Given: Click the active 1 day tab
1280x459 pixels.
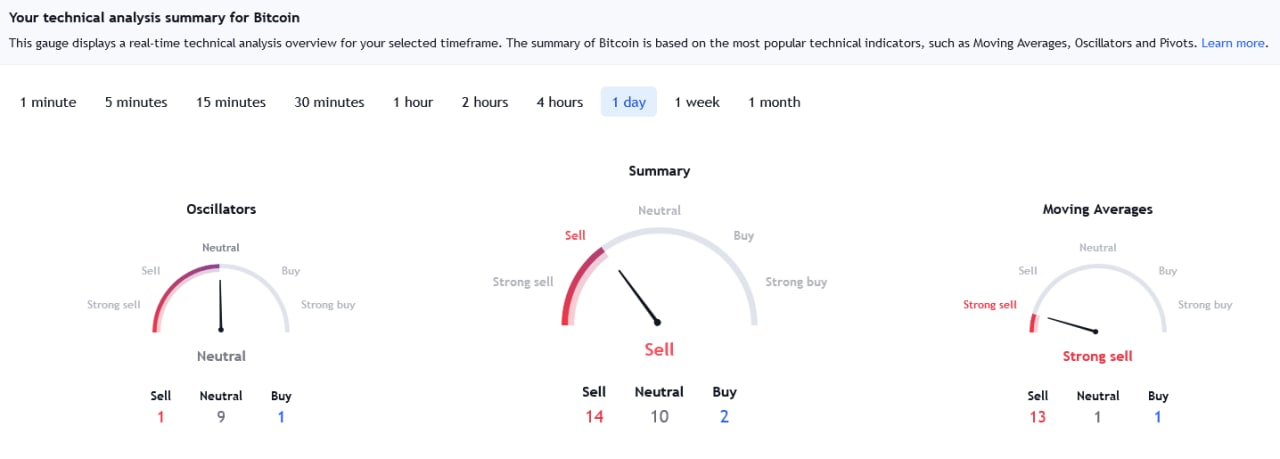Looking at the screenshot, I should (629, 102).
